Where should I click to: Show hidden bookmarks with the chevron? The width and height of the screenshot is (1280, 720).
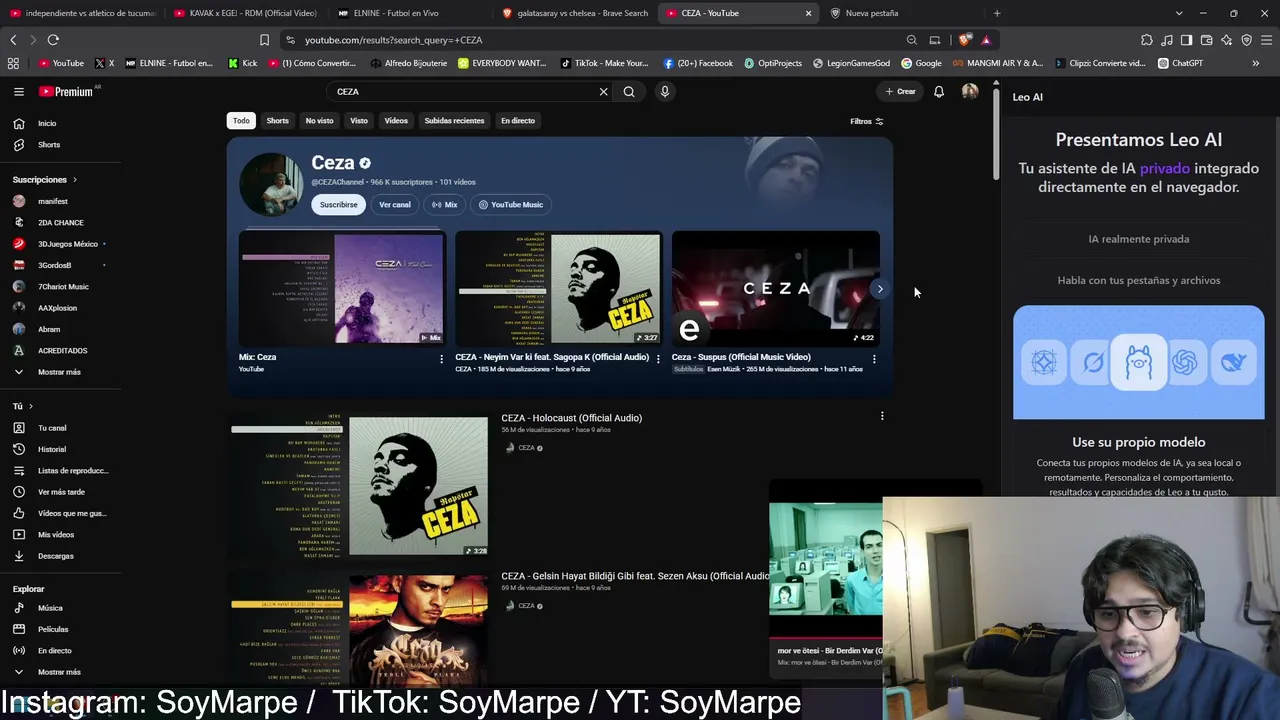[1256, 63]
